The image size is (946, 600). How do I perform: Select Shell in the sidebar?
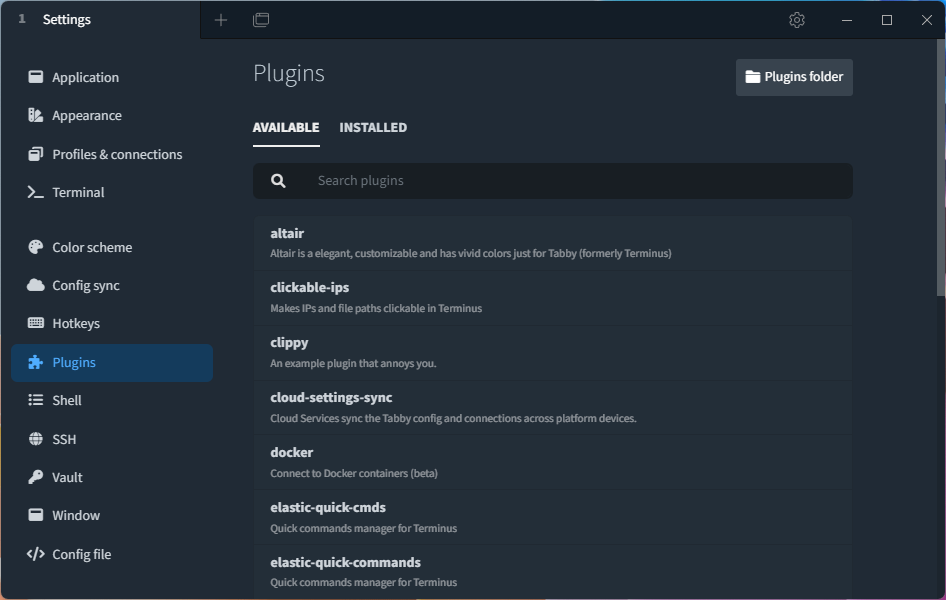pos(112,400)
